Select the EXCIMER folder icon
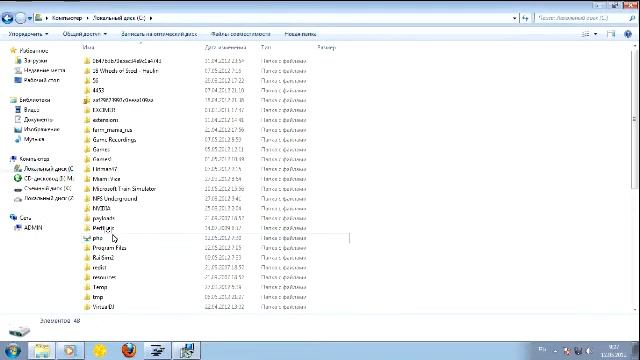Screen dimensions: 640x360 click(x=87, y=110)
